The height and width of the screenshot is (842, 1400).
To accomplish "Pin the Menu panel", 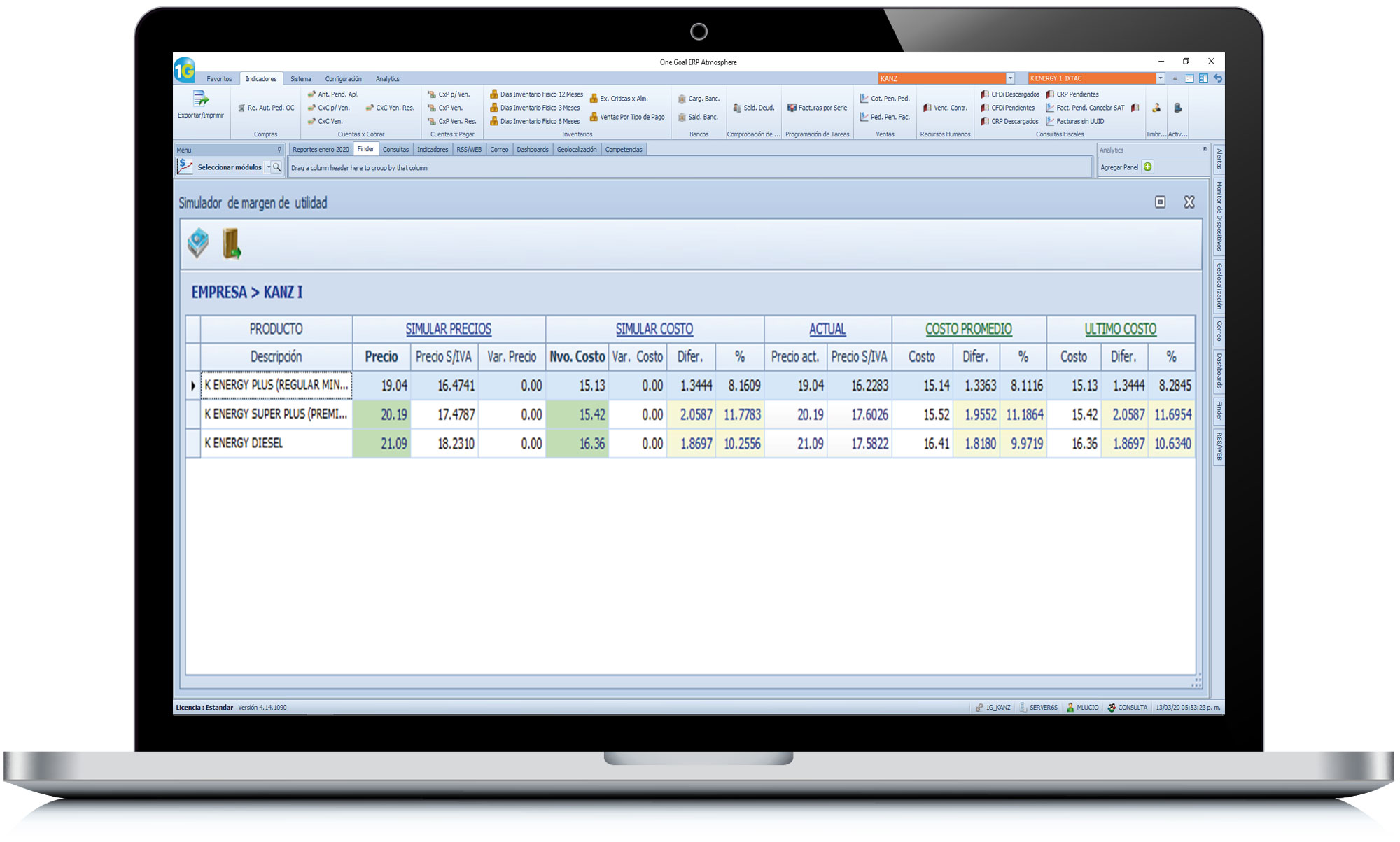I will 279,150.
